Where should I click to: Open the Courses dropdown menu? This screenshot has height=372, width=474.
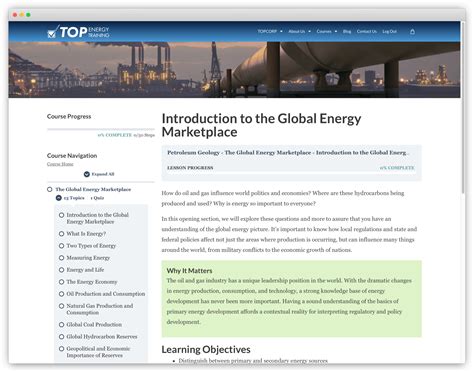pos(327,31)
